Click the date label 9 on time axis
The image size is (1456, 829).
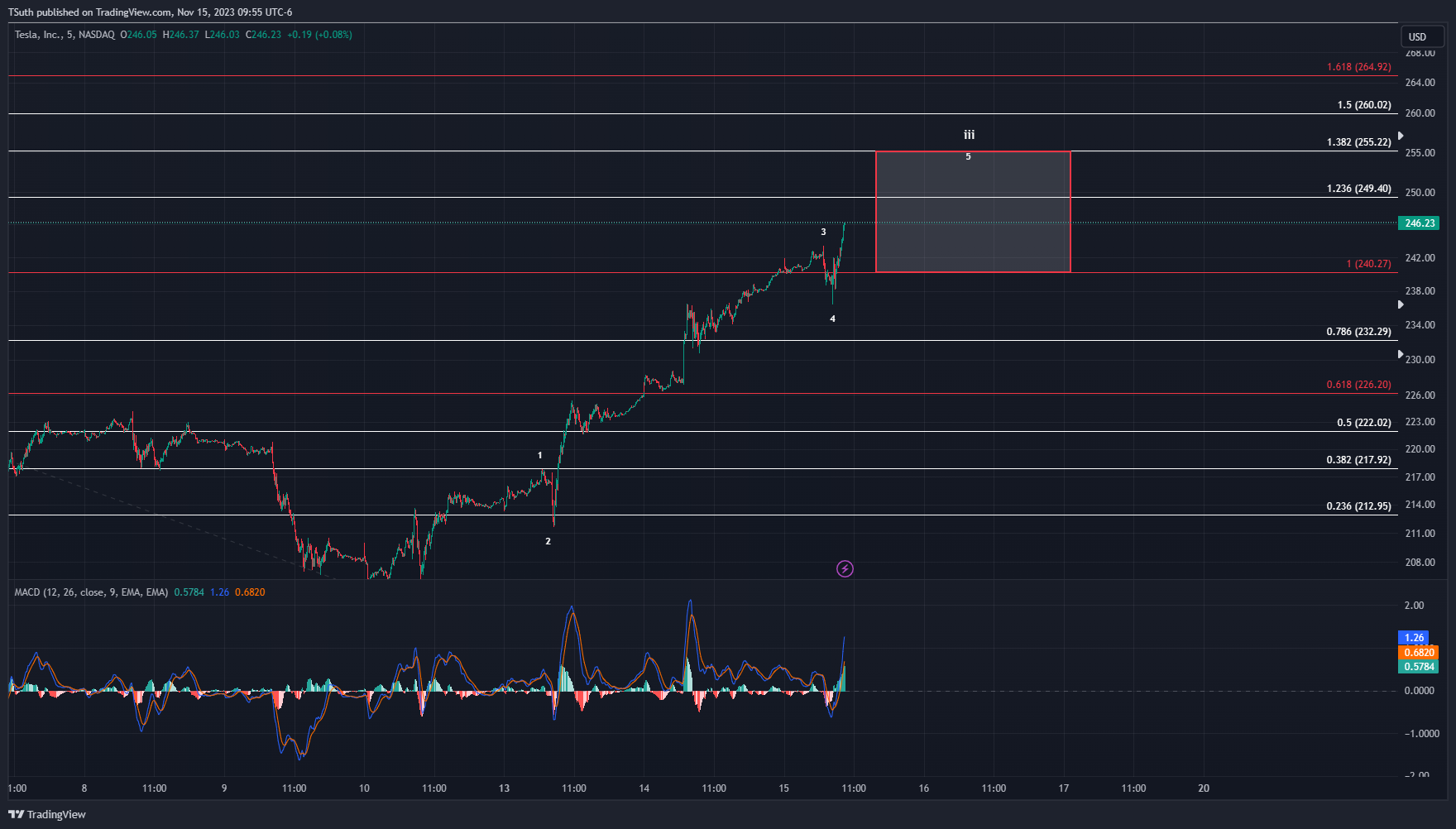(x=224, y=788)
